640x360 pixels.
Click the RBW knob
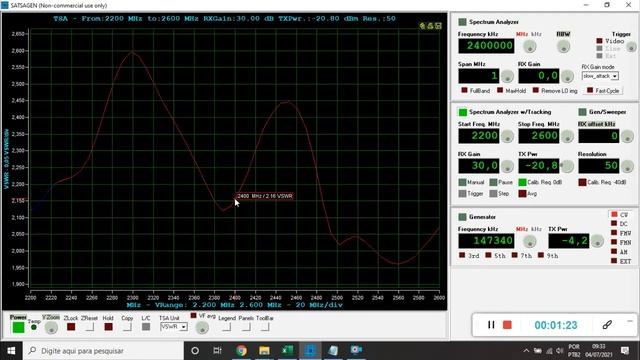tap(563, 47)
